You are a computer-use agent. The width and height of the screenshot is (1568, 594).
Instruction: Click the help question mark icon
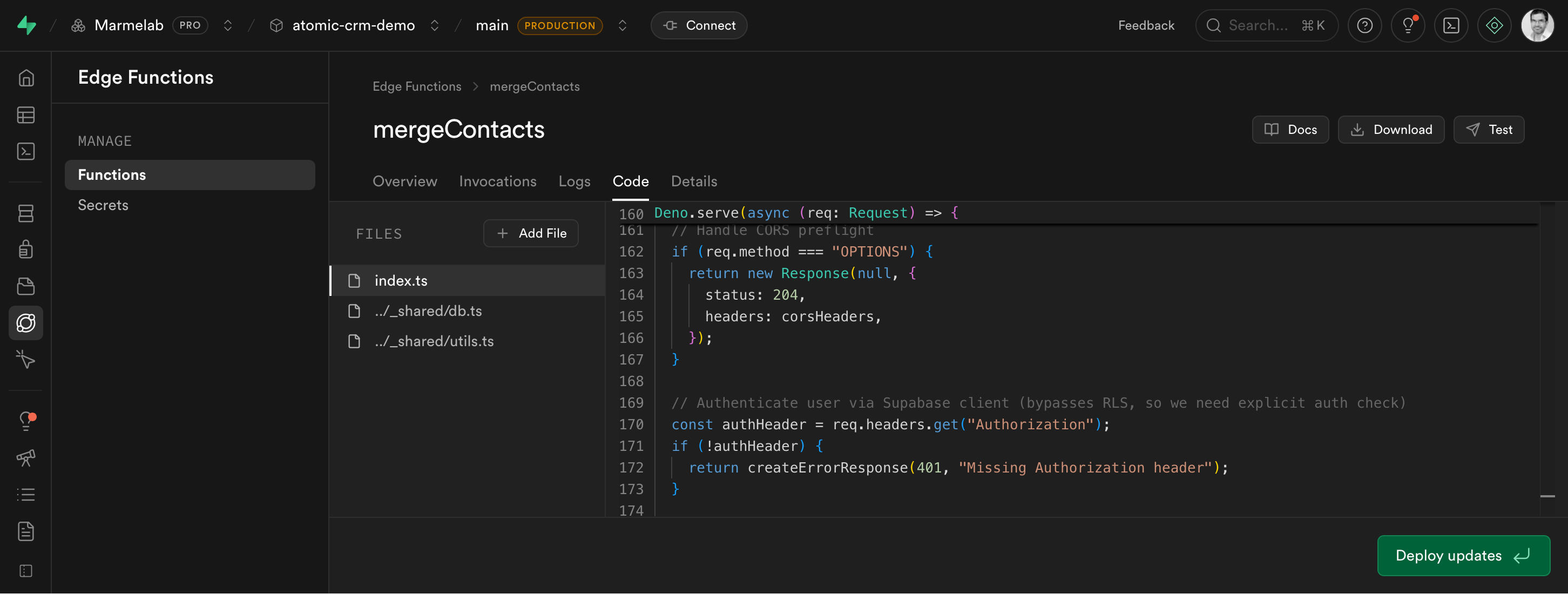click(x=1364, y=25)
